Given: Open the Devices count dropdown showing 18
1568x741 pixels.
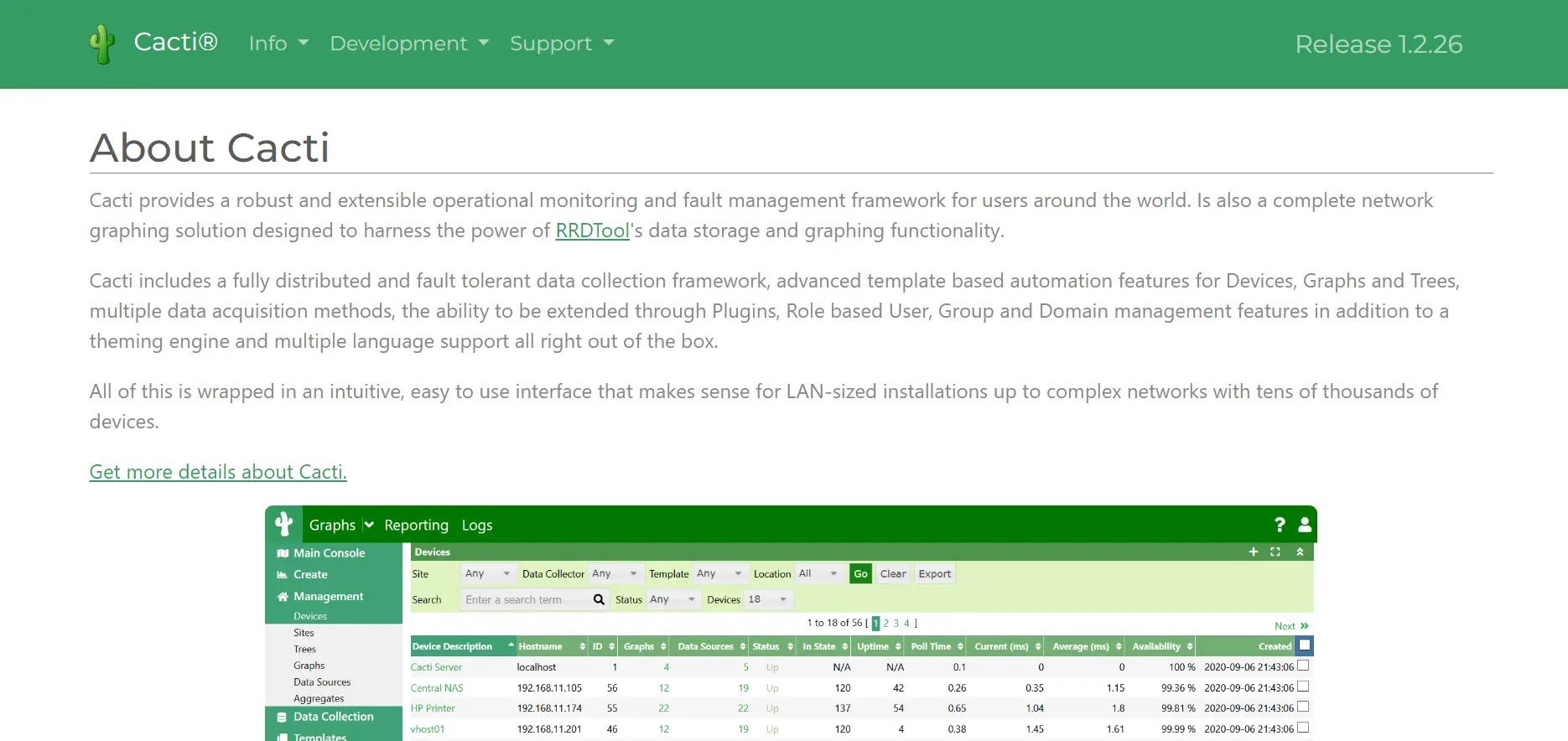Looking at the screenshot, I should point(768,599).
